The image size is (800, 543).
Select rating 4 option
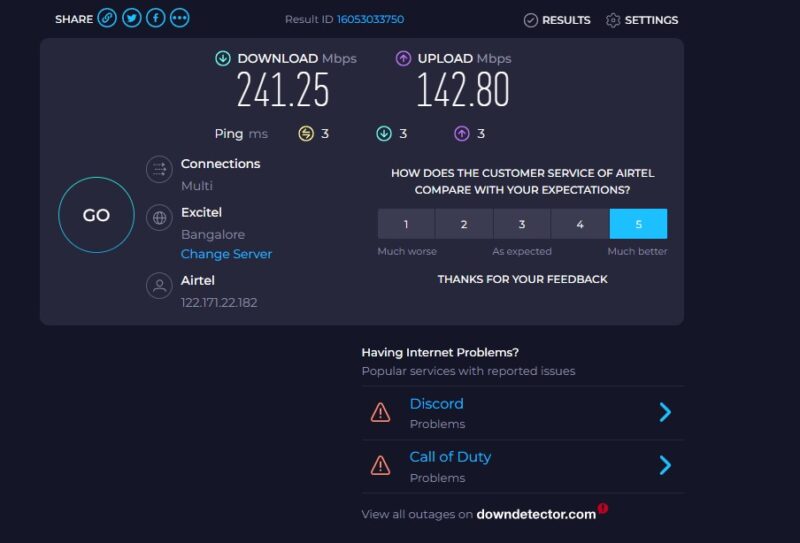580,224
